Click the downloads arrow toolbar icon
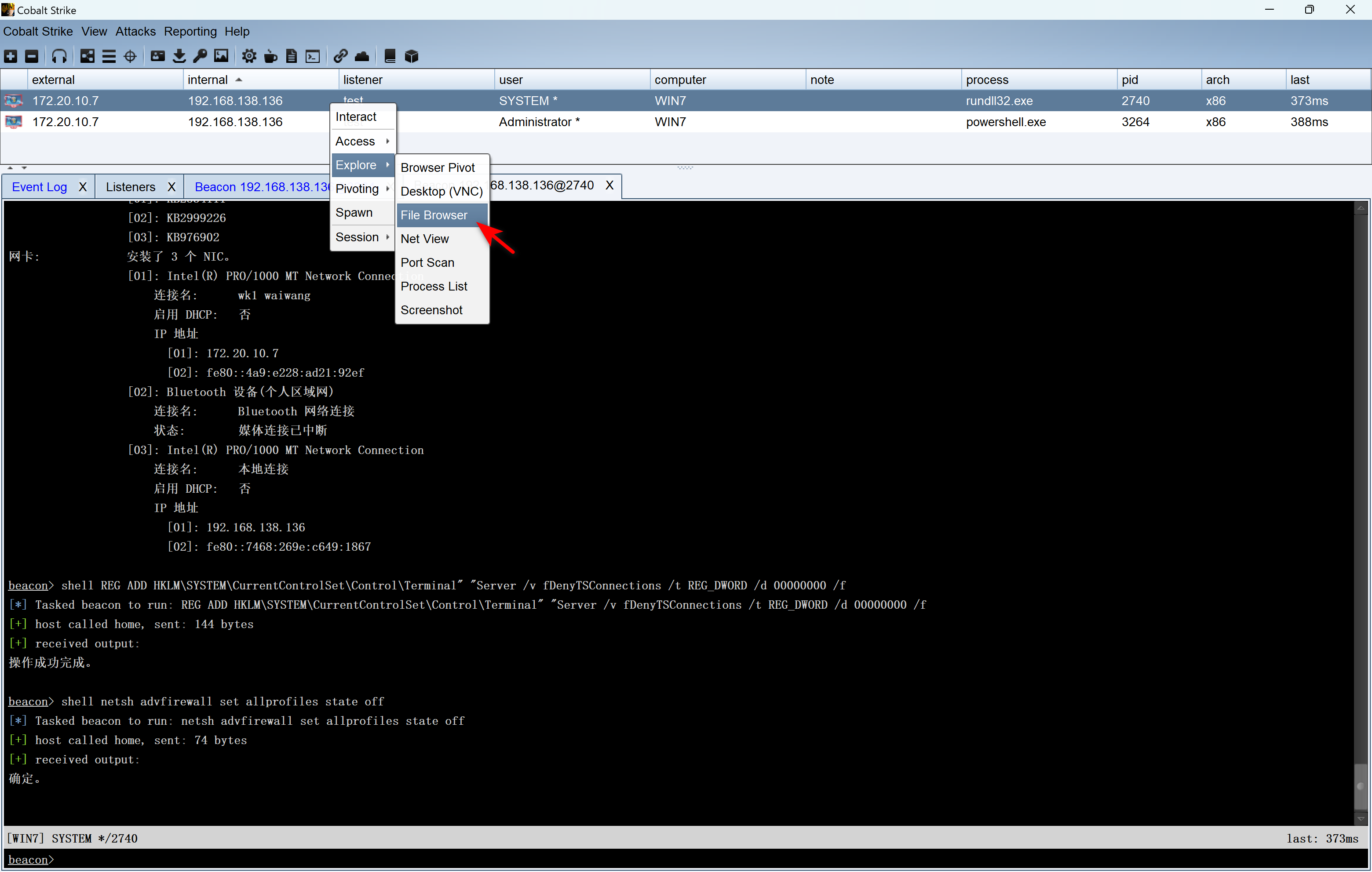Viewport: 1372px width, 872px height. (179, 56)
